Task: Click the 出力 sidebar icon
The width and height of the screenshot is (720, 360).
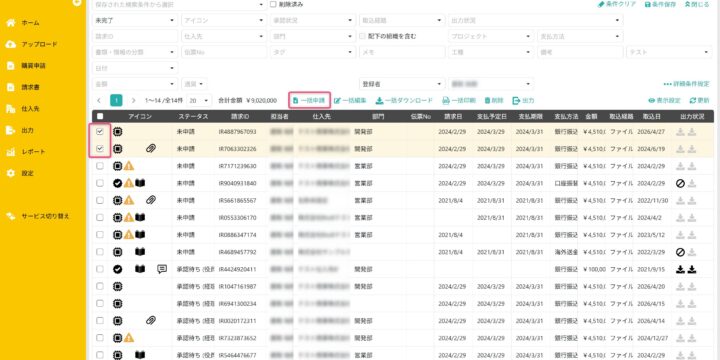Action: tap(11, 130)
